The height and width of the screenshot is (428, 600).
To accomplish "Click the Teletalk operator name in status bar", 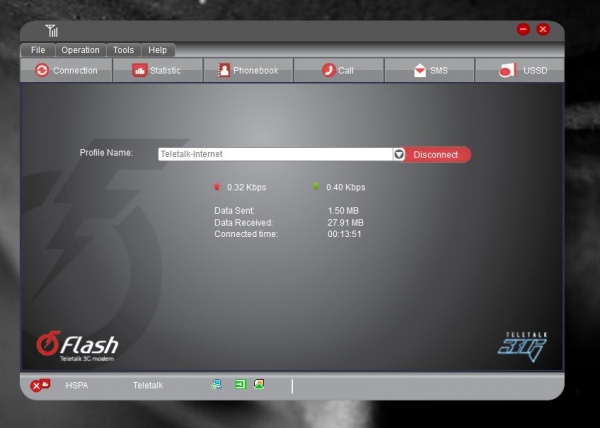I will 148,385.
